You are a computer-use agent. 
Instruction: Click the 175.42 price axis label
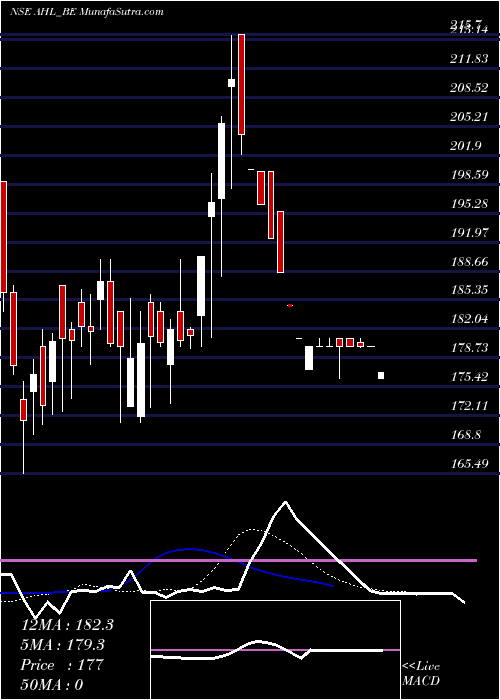tap(469, 377)
